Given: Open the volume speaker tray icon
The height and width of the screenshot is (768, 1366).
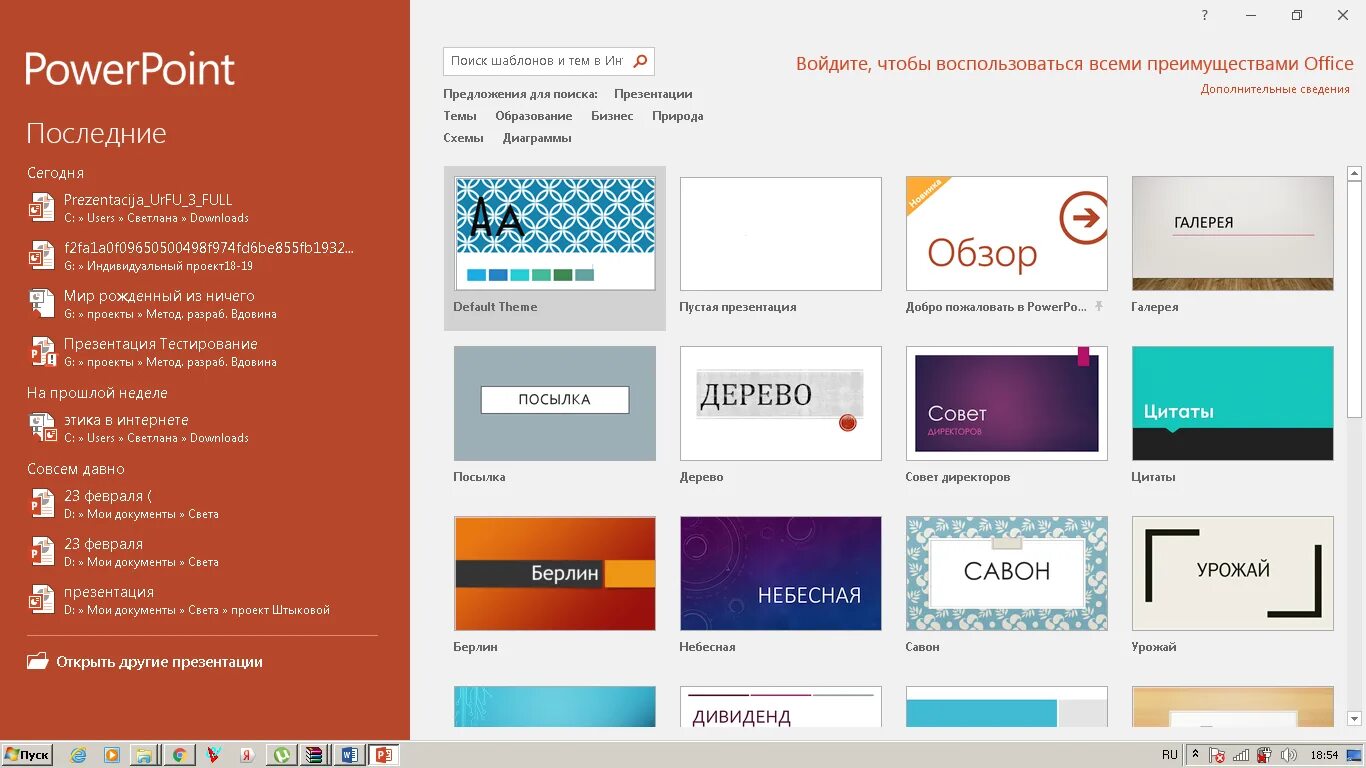Looking at the screenshot, I should pos(1288,755).
